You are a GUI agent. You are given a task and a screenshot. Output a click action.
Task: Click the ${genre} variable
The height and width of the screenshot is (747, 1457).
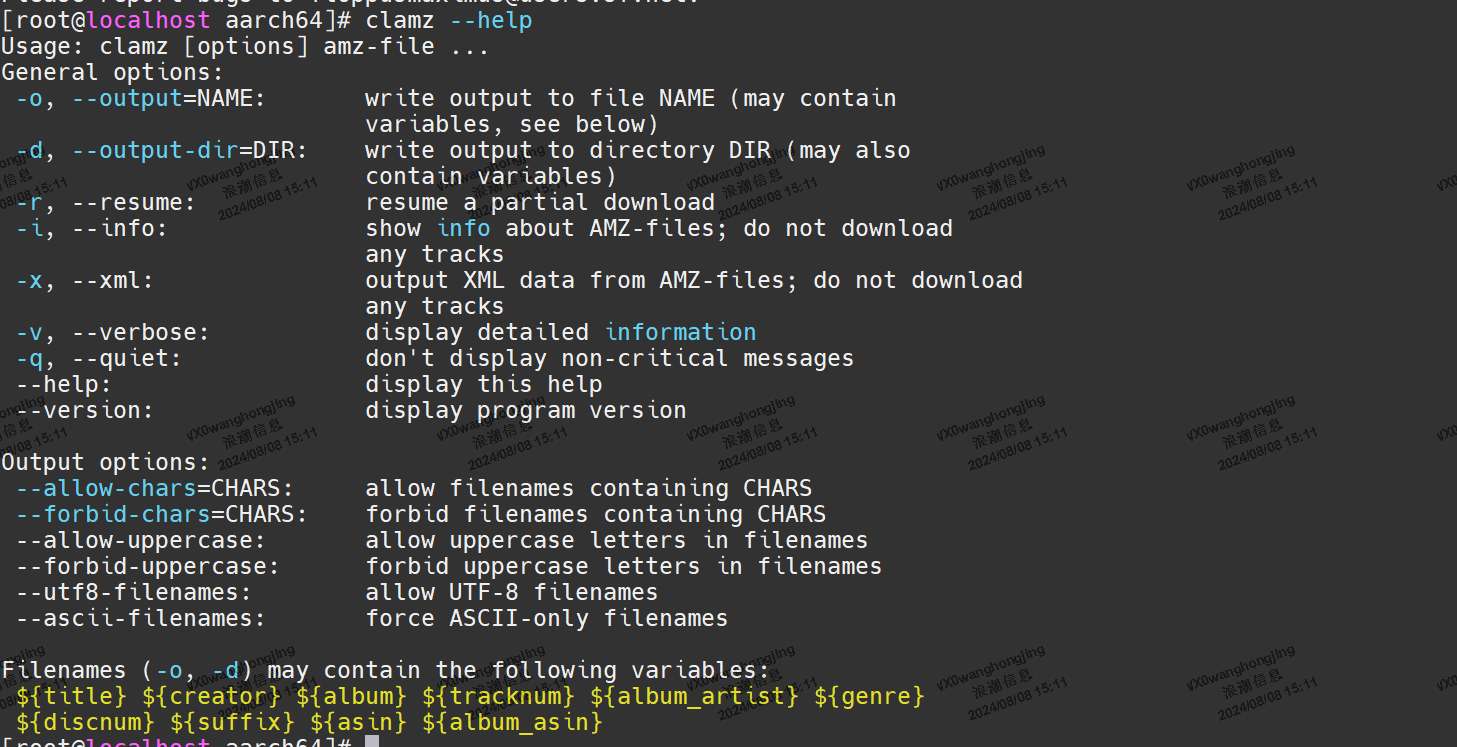[869, 696]
